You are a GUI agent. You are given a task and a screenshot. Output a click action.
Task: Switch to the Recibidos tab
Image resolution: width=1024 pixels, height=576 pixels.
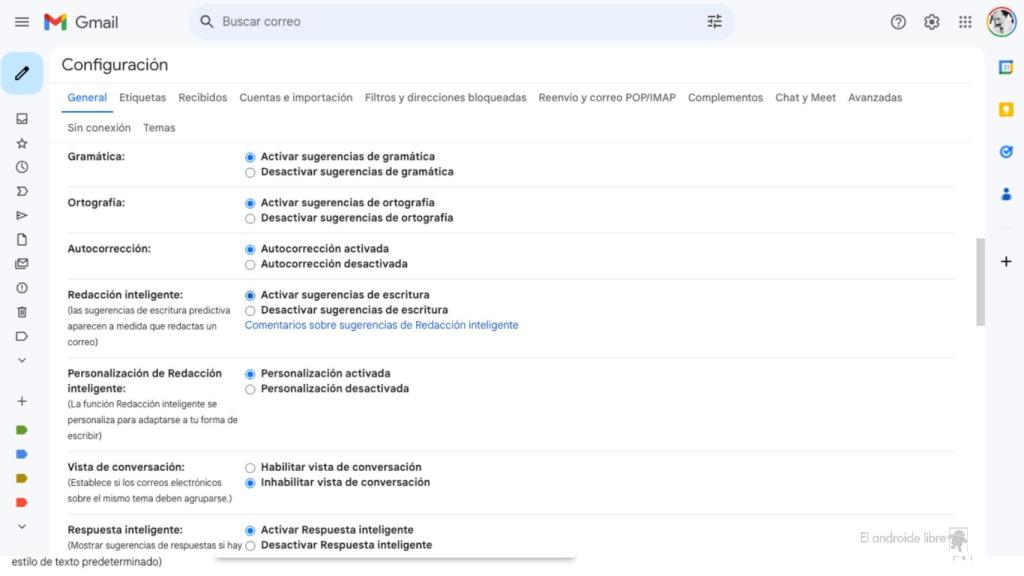[202, 97]
